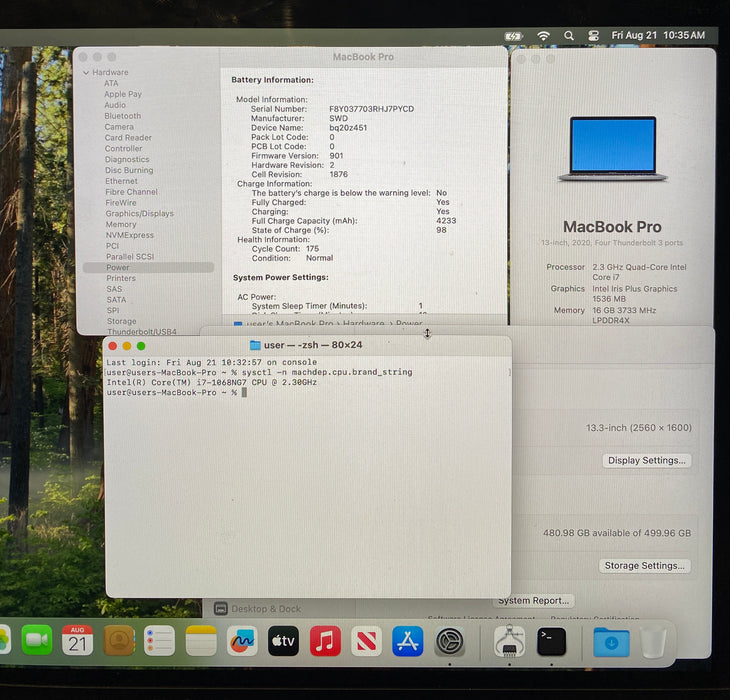
Task: Select Ethernet in the Hardware list
Action: [x=122, y=181]
